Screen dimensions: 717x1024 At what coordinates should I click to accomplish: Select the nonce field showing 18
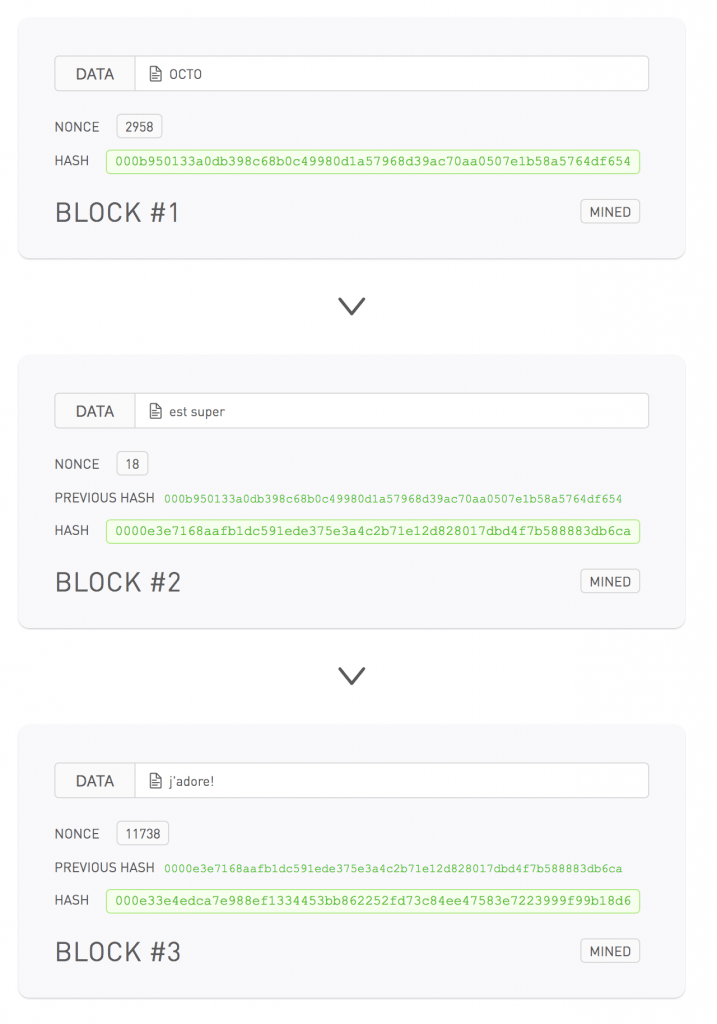click(132, 464)
